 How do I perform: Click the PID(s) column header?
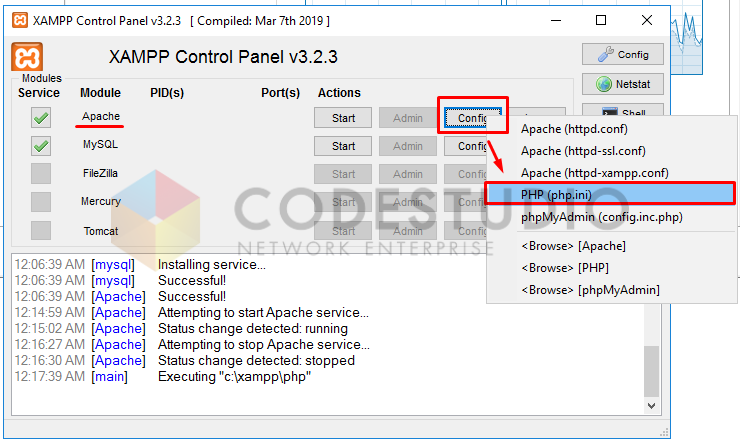pyautogui.click(x=167, y=93)
